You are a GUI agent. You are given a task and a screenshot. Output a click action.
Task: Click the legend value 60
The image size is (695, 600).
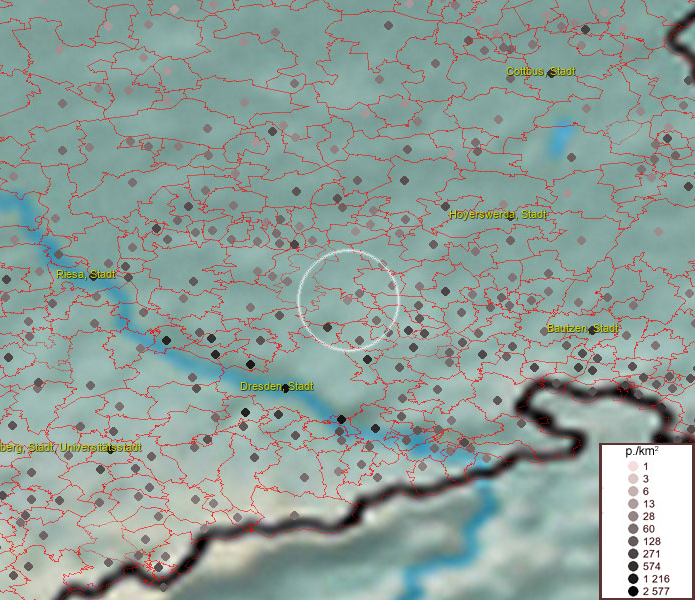click(648, 529)
